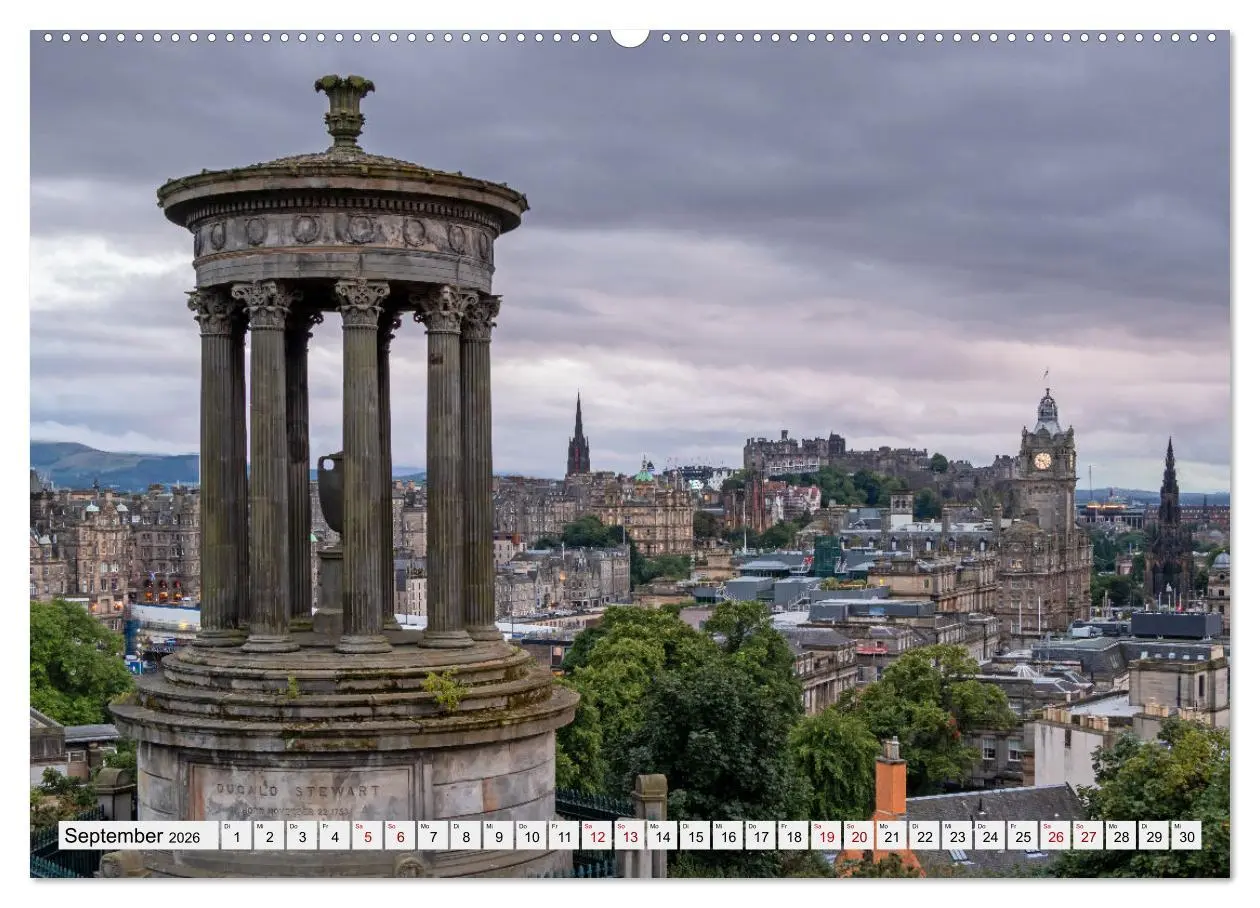This screenshot has height=908, width=1260.
Task: Select the red Saturday 5 cell
Action: click(367, 836)
